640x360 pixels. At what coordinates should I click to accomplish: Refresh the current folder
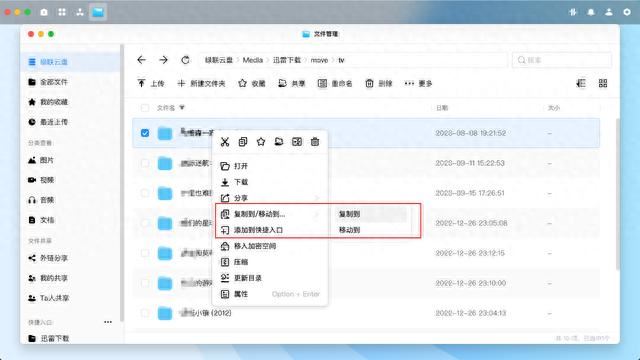click(x=185, y=60)
